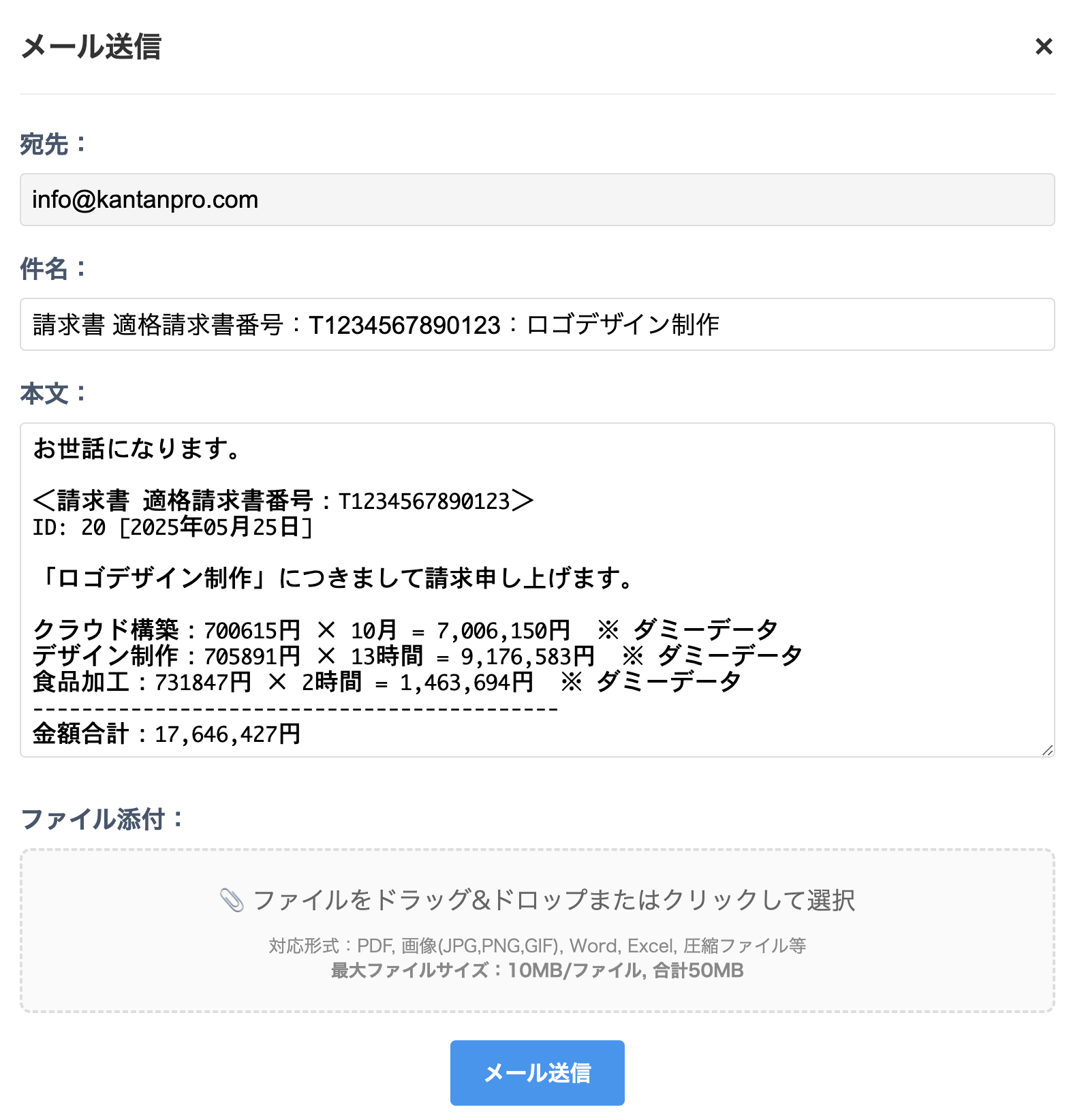Click the 金額合計 total line in the body
1071x1120 pixels.
[x=167, y=734]
